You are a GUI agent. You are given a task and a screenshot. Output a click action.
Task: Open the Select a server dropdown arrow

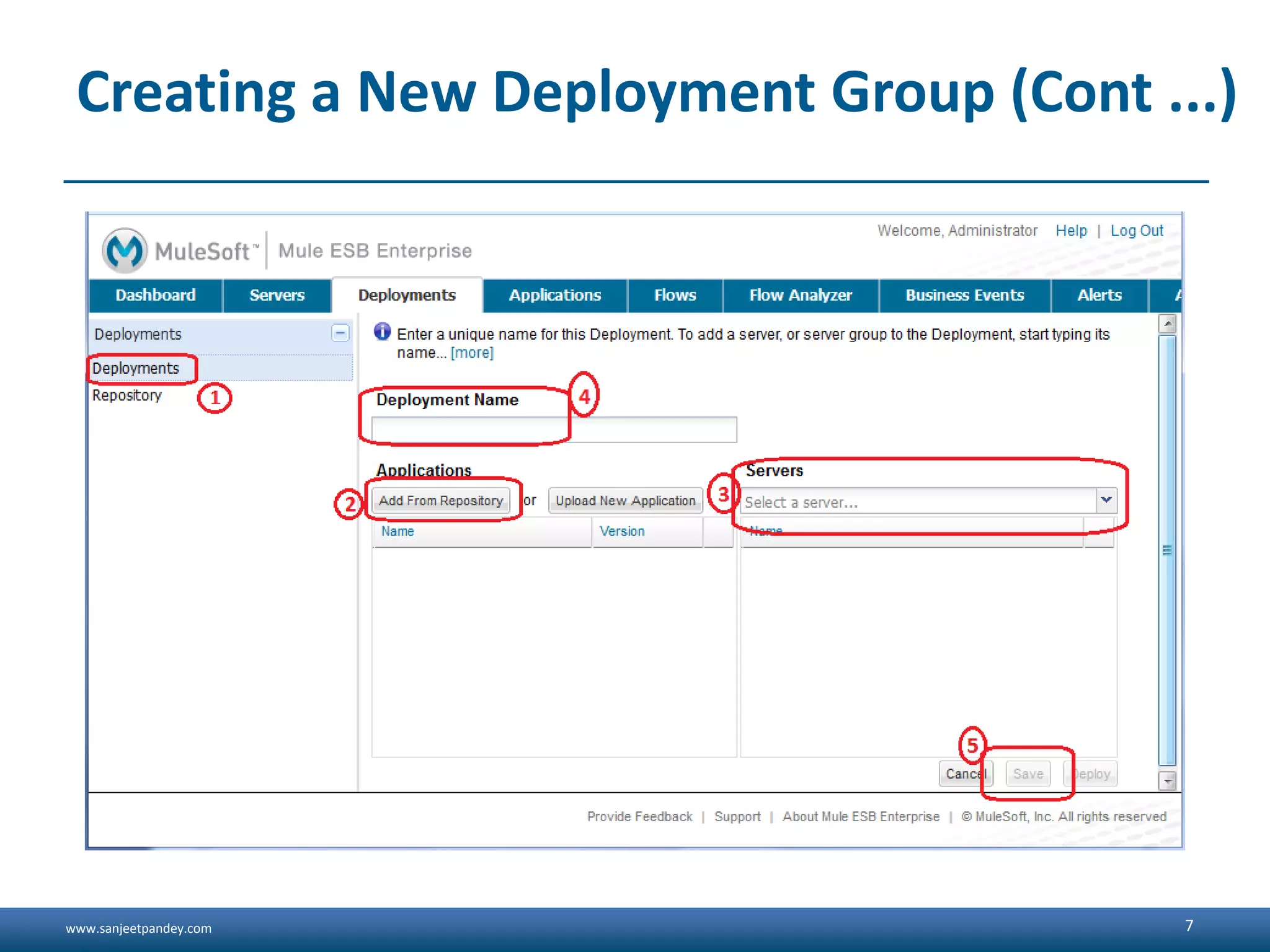[x=1106, y=500]
